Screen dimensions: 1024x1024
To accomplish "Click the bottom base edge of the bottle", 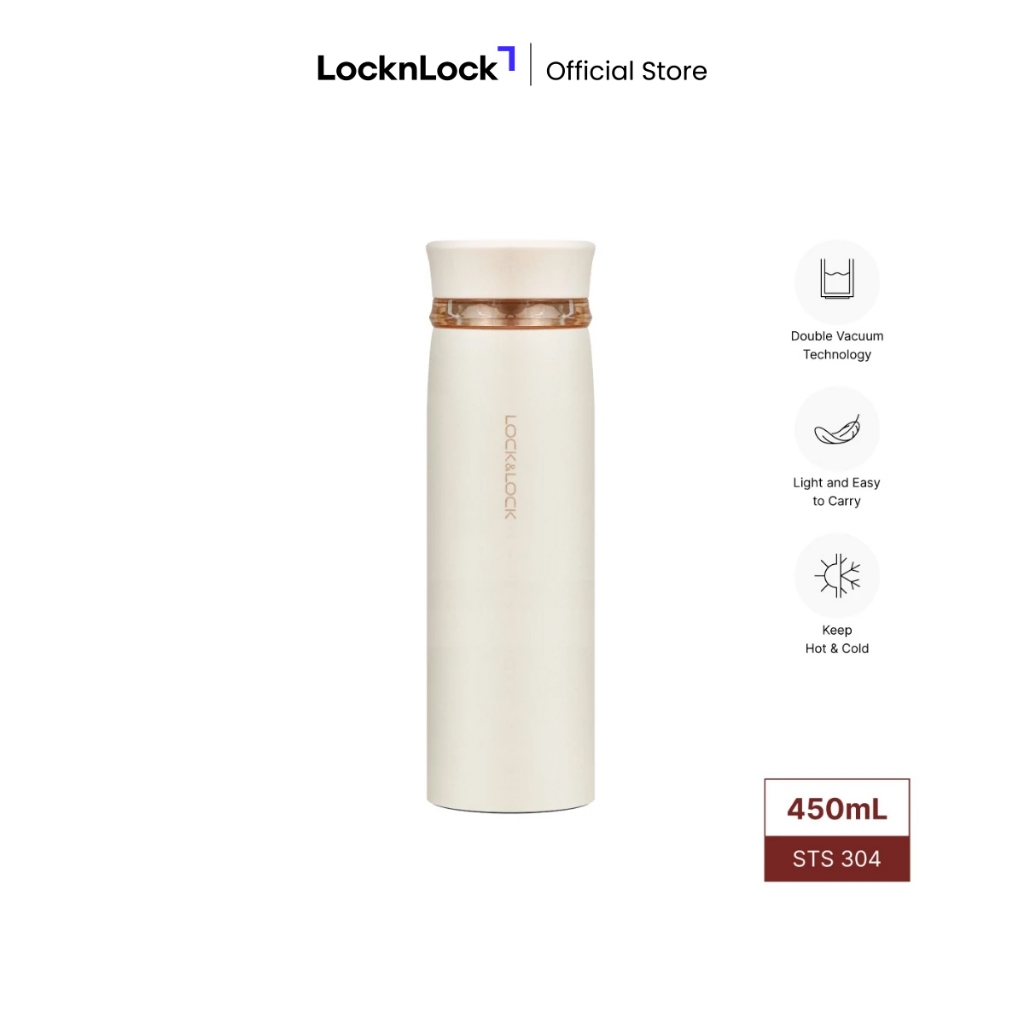I will pyautogui.click(x=511, y=808).
